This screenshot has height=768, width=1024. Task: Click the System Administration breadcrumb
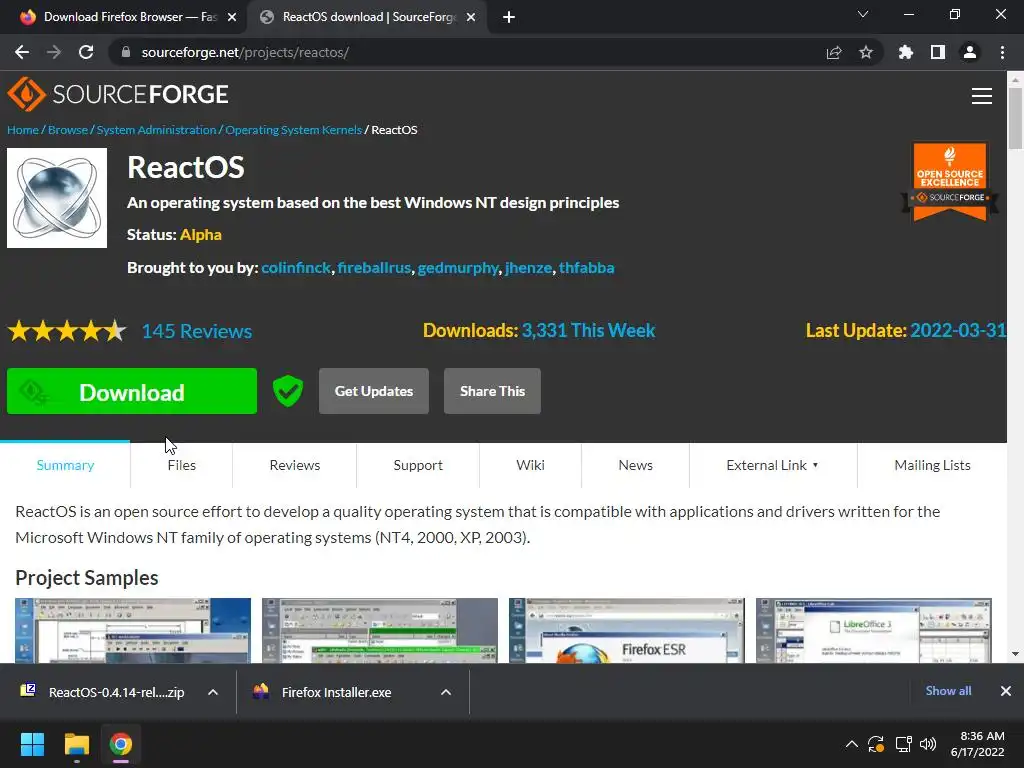pyautogui.click(x=156, y=130)
